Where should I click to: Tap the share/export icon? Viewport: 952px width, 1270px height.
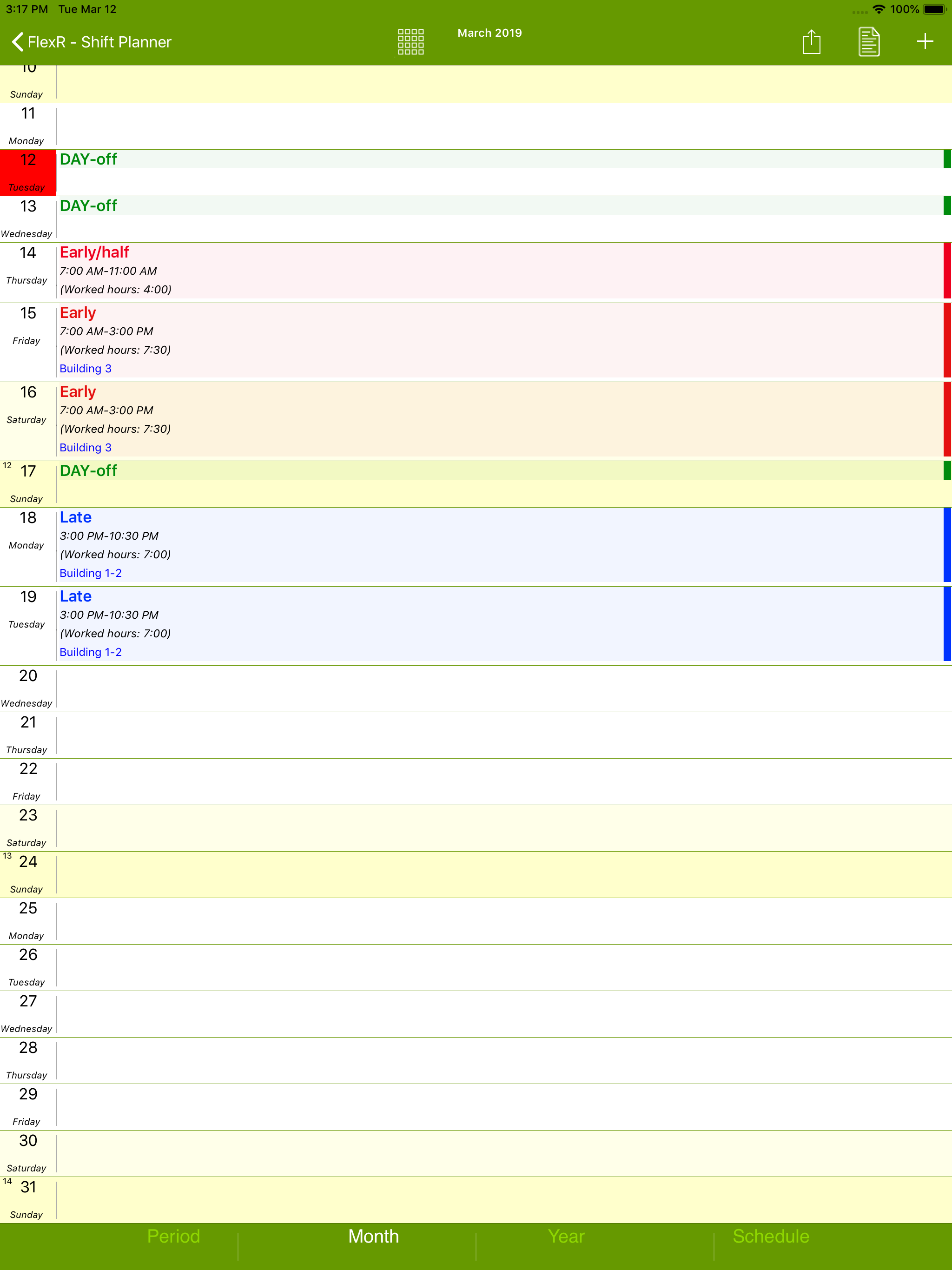point(811,41)
